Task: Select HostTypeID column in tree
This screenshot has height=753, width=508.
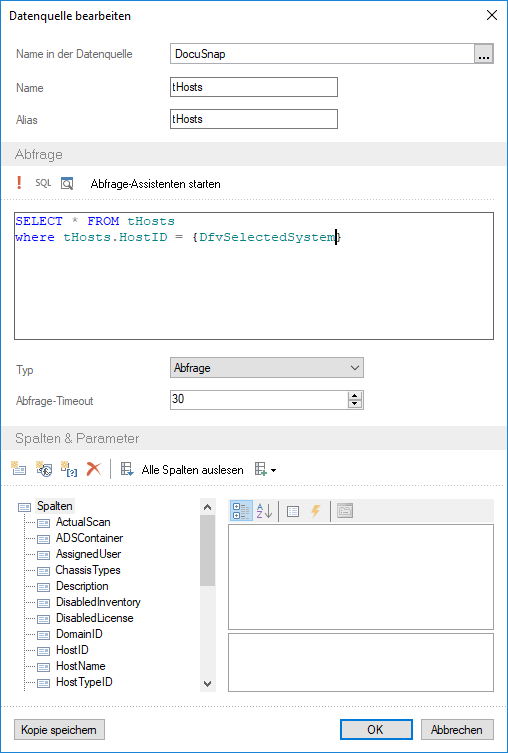Action: coord(85,682)
